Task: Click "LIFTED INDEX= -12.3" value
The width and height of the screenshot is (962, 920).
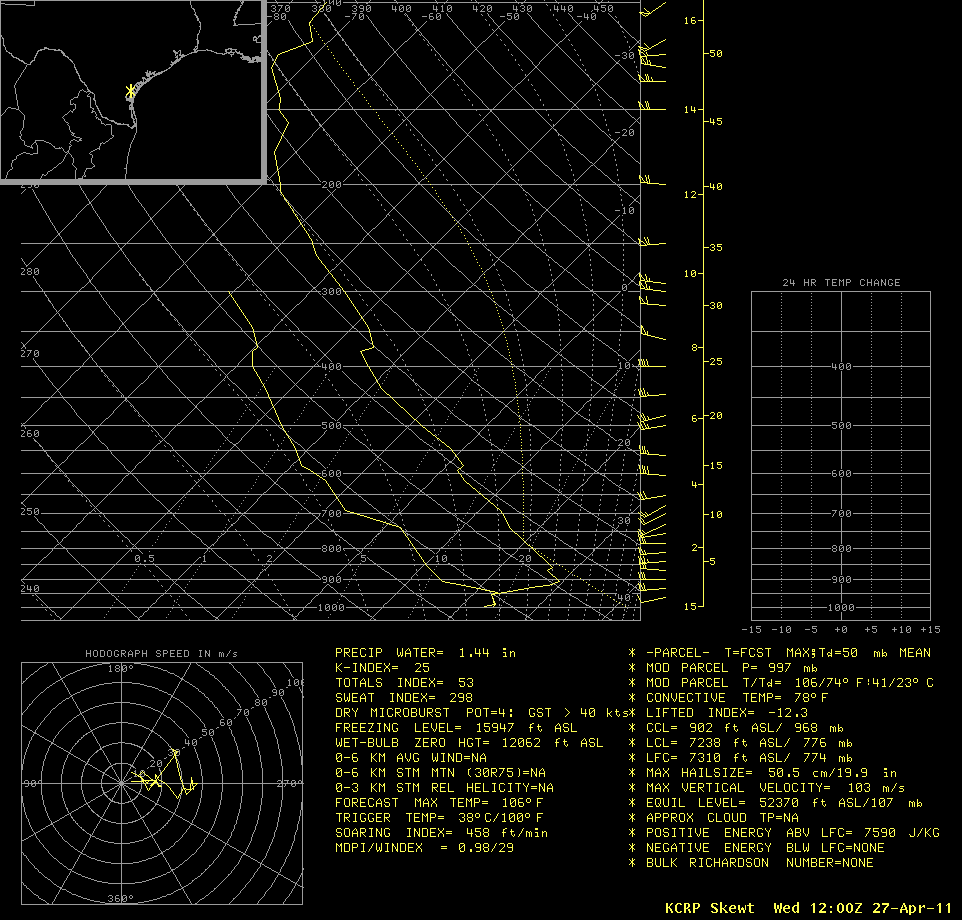Action: tap(727, 713)
